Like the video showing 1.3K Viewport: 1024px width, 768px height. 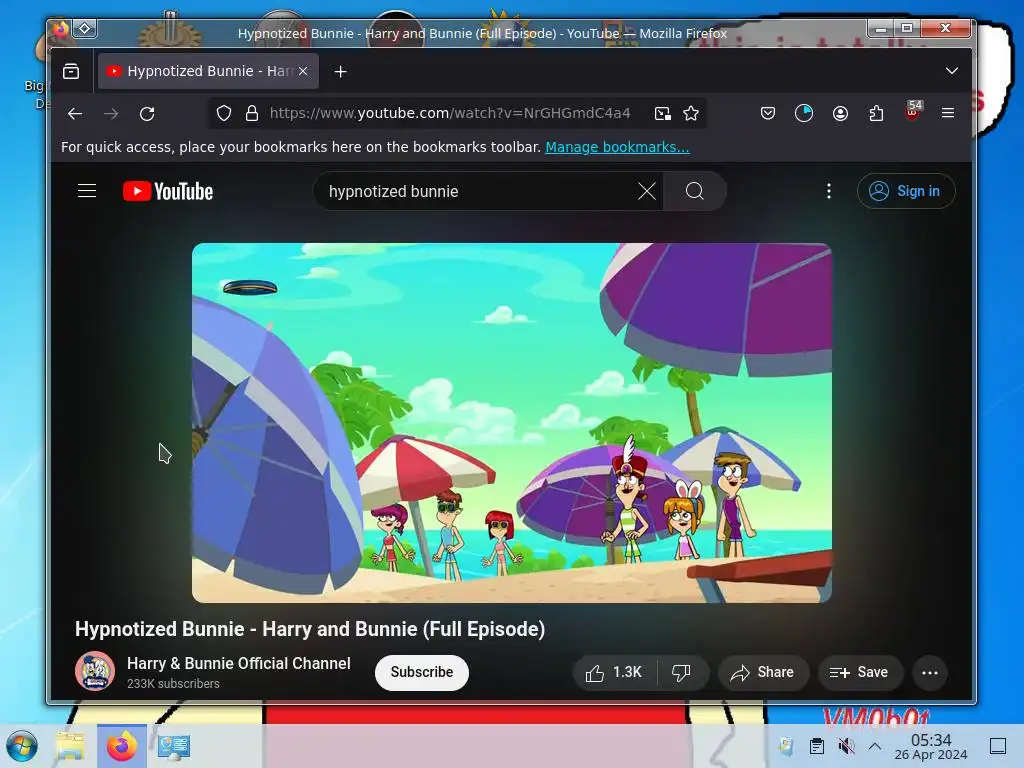point(613,673)
